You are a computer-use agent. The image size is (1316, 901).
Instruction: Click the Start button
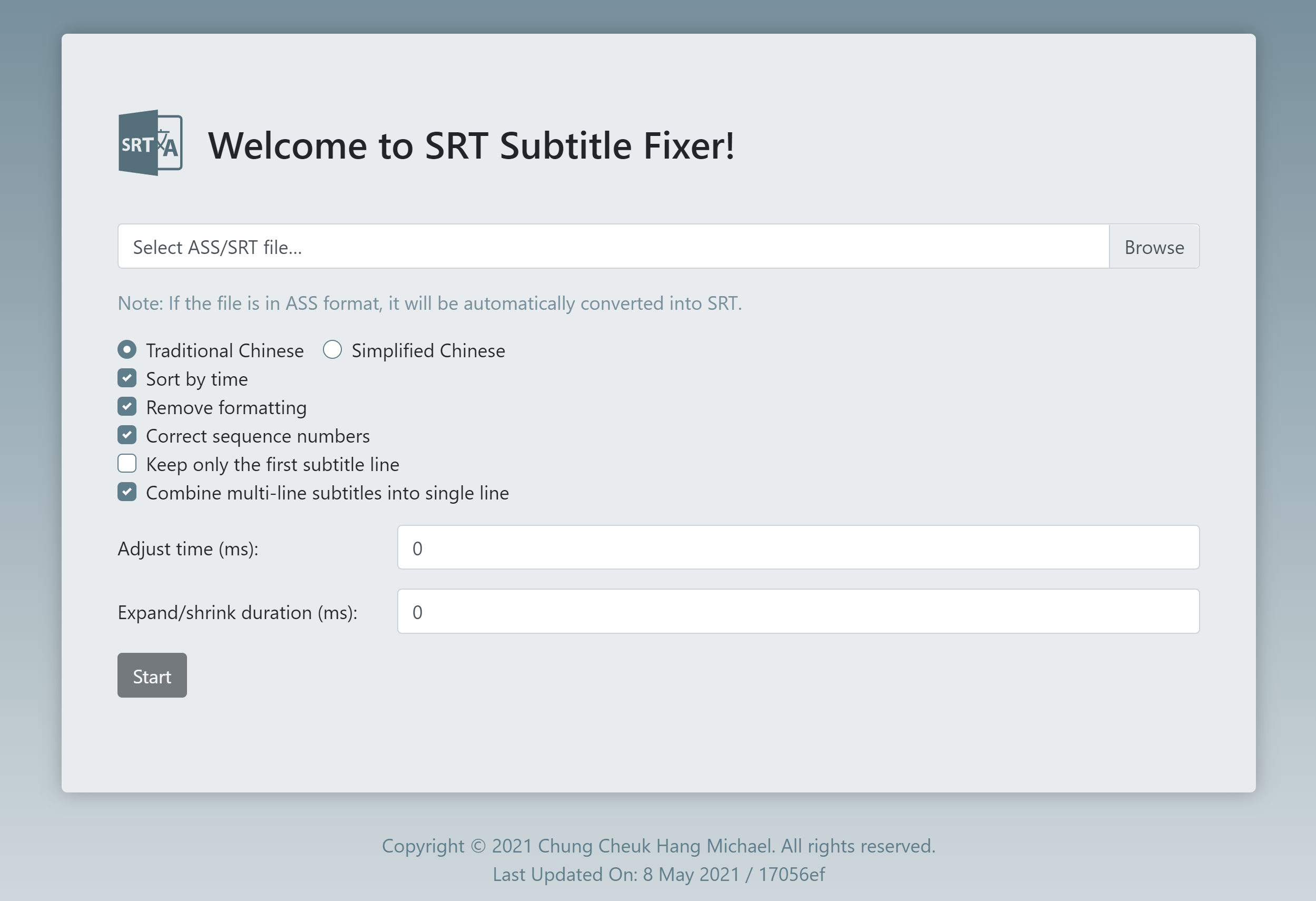coord(152,675)
